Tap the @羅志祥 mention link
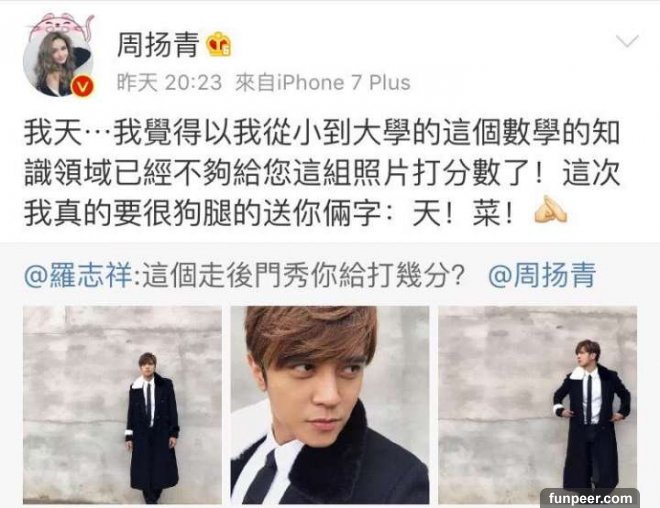Screen dimensions: 660x508 (x=78, y=276)
